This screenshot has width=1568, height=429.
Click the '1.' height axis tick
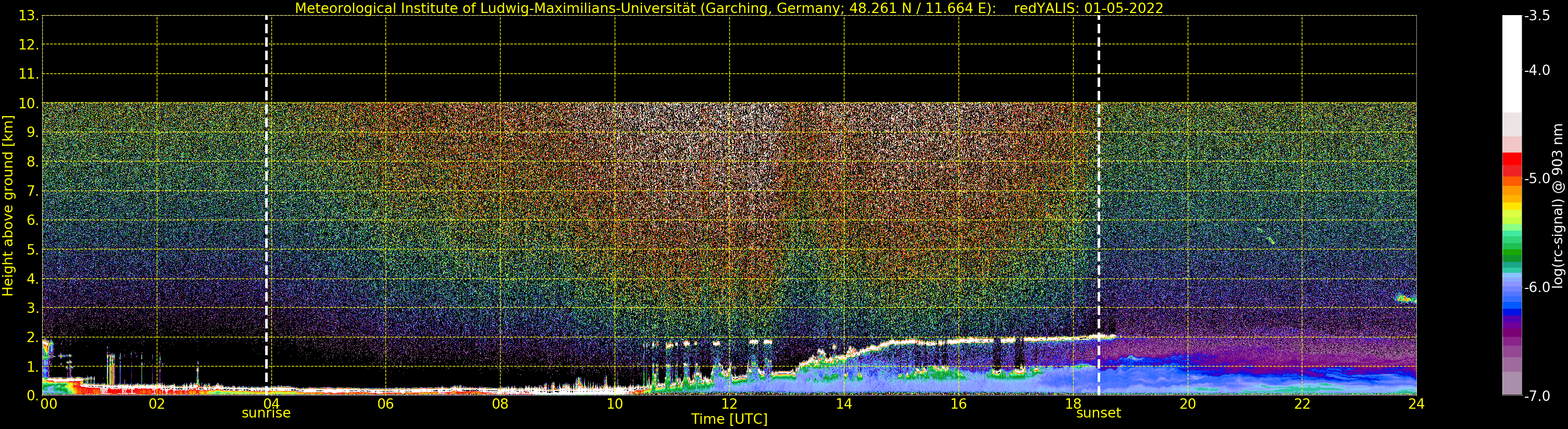[33, 367]
